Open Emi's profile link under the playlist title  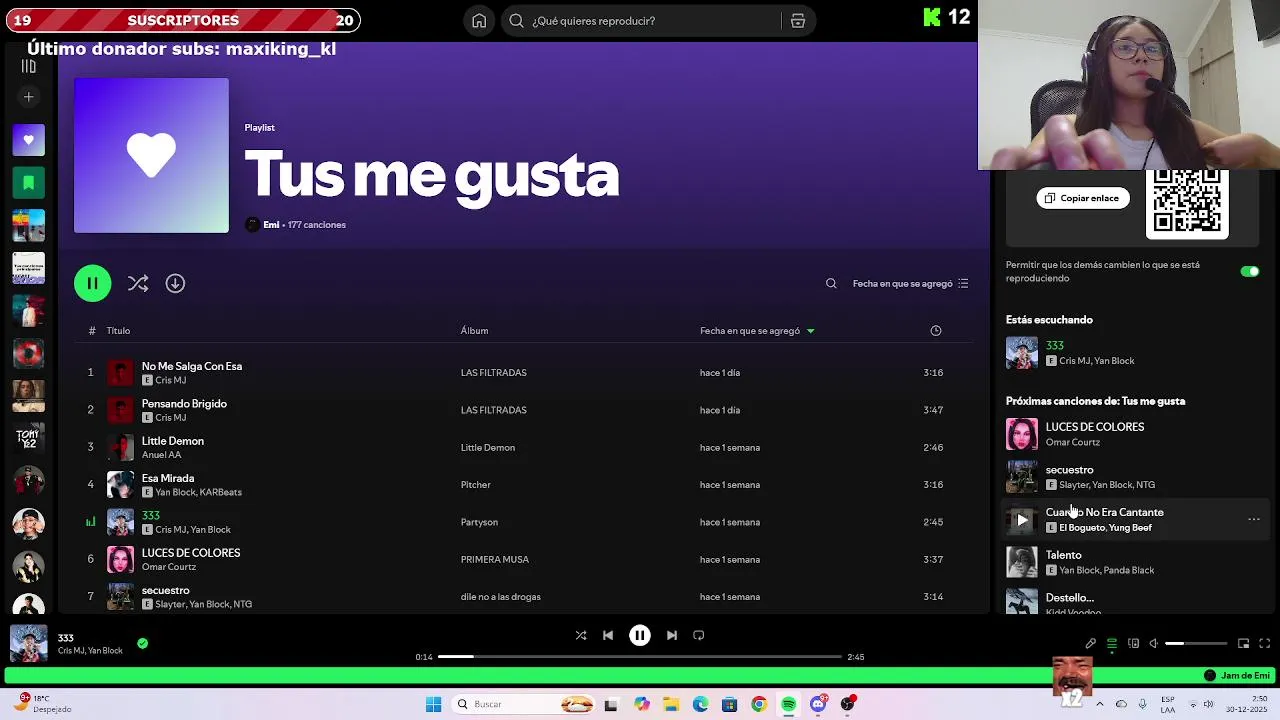tap(271, 225)
